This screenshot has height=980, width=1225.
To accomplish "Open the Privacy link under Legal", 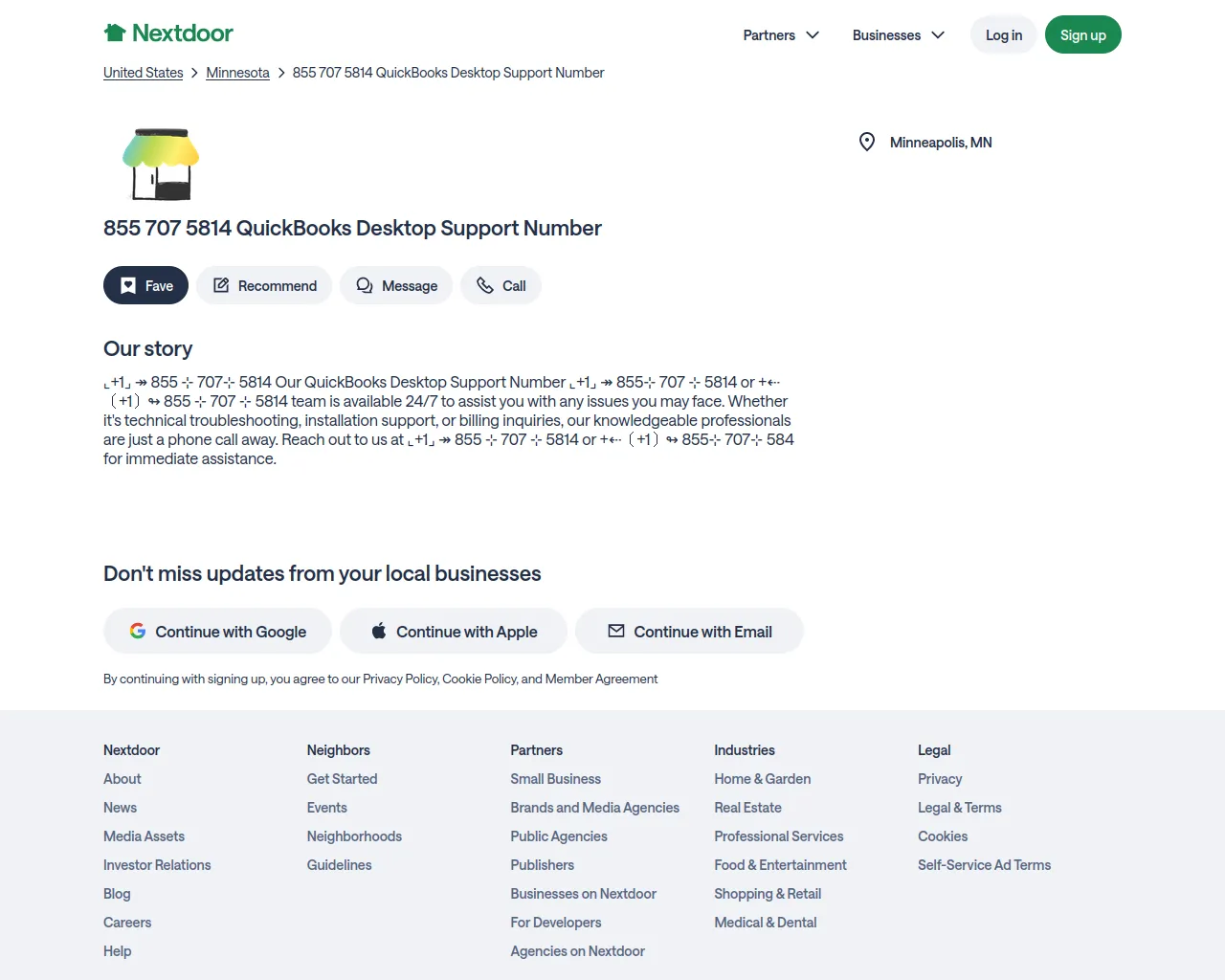I will [940, 779].
